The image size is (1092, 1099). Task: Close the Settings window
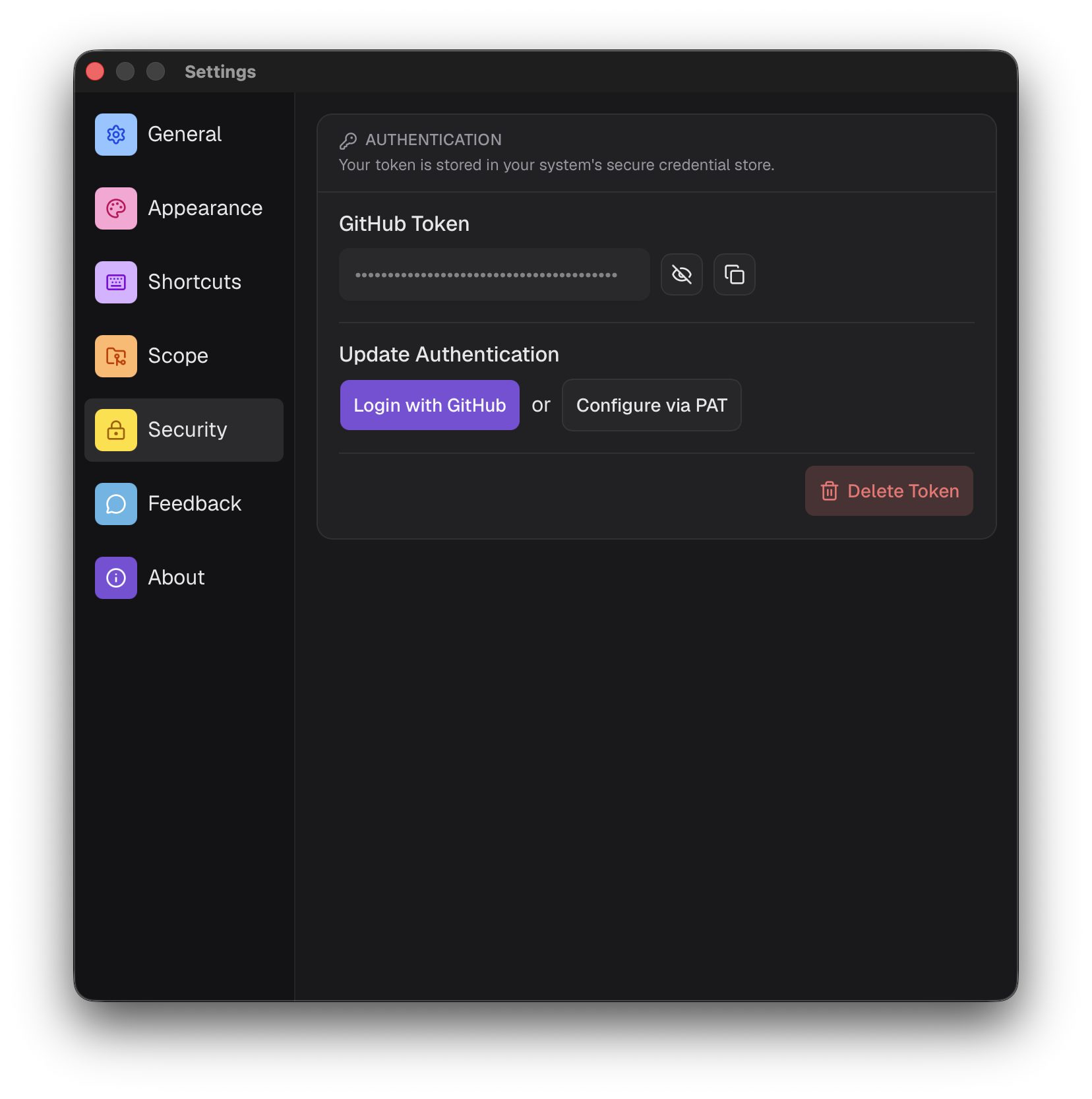(96, 71)
